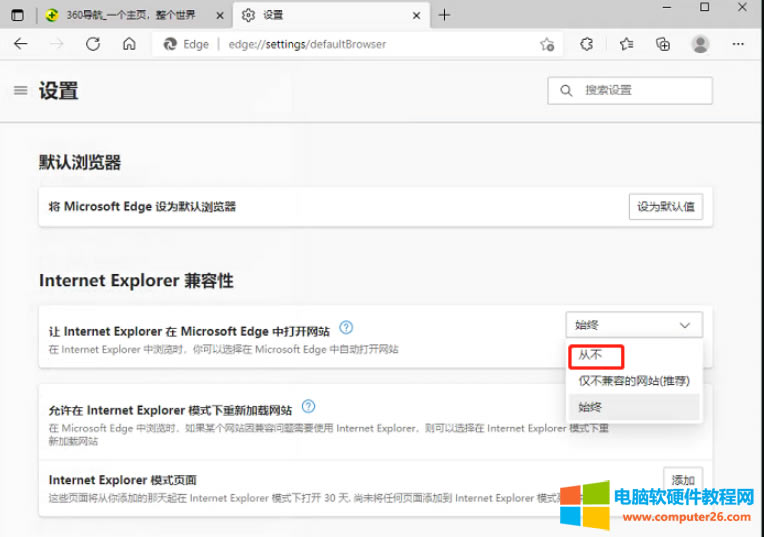The height and width of the screenshot is (537, 764).
Task: Open the extensions puzzle icon
Action: [587, 44]
